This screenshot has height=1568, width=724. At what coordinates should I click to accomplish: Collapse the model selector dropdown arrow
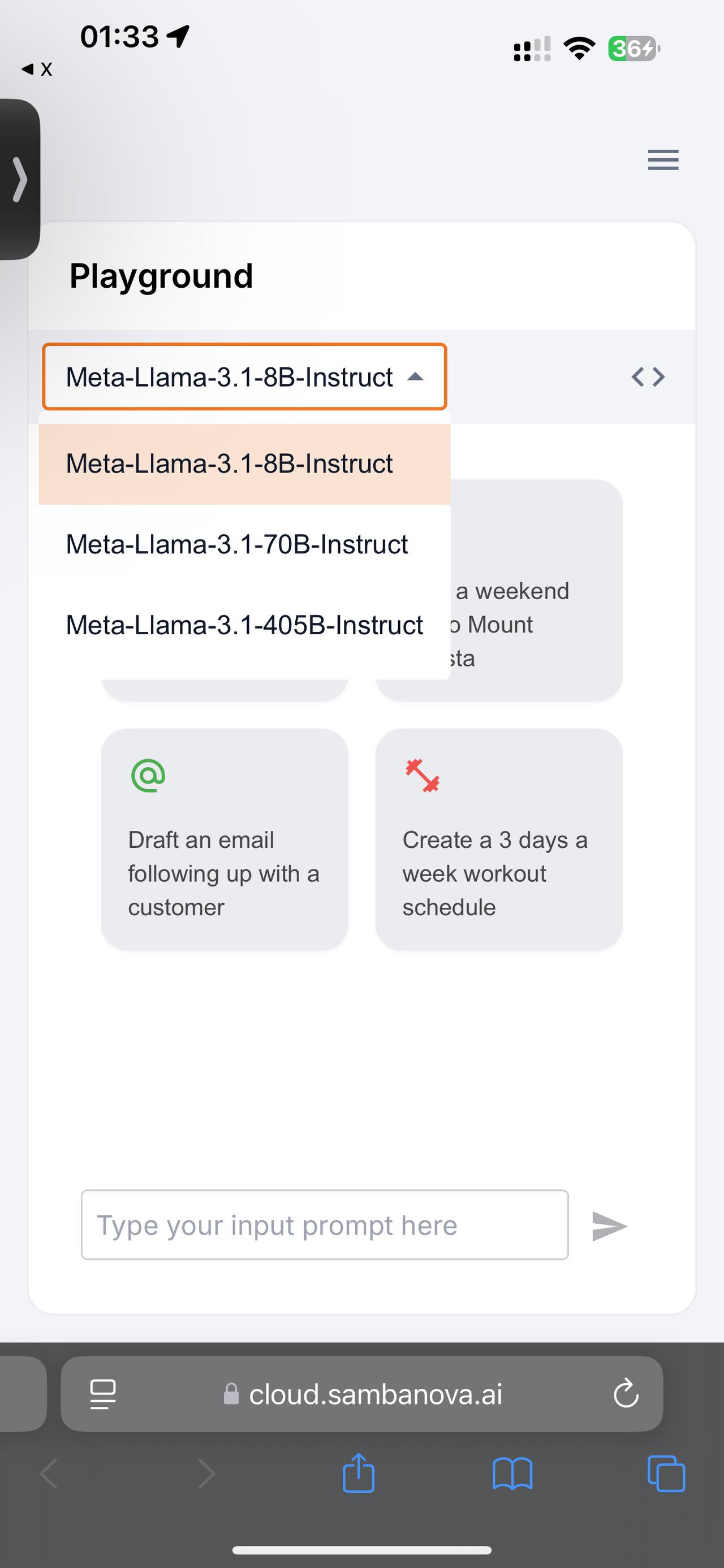[x=415, y=377]
